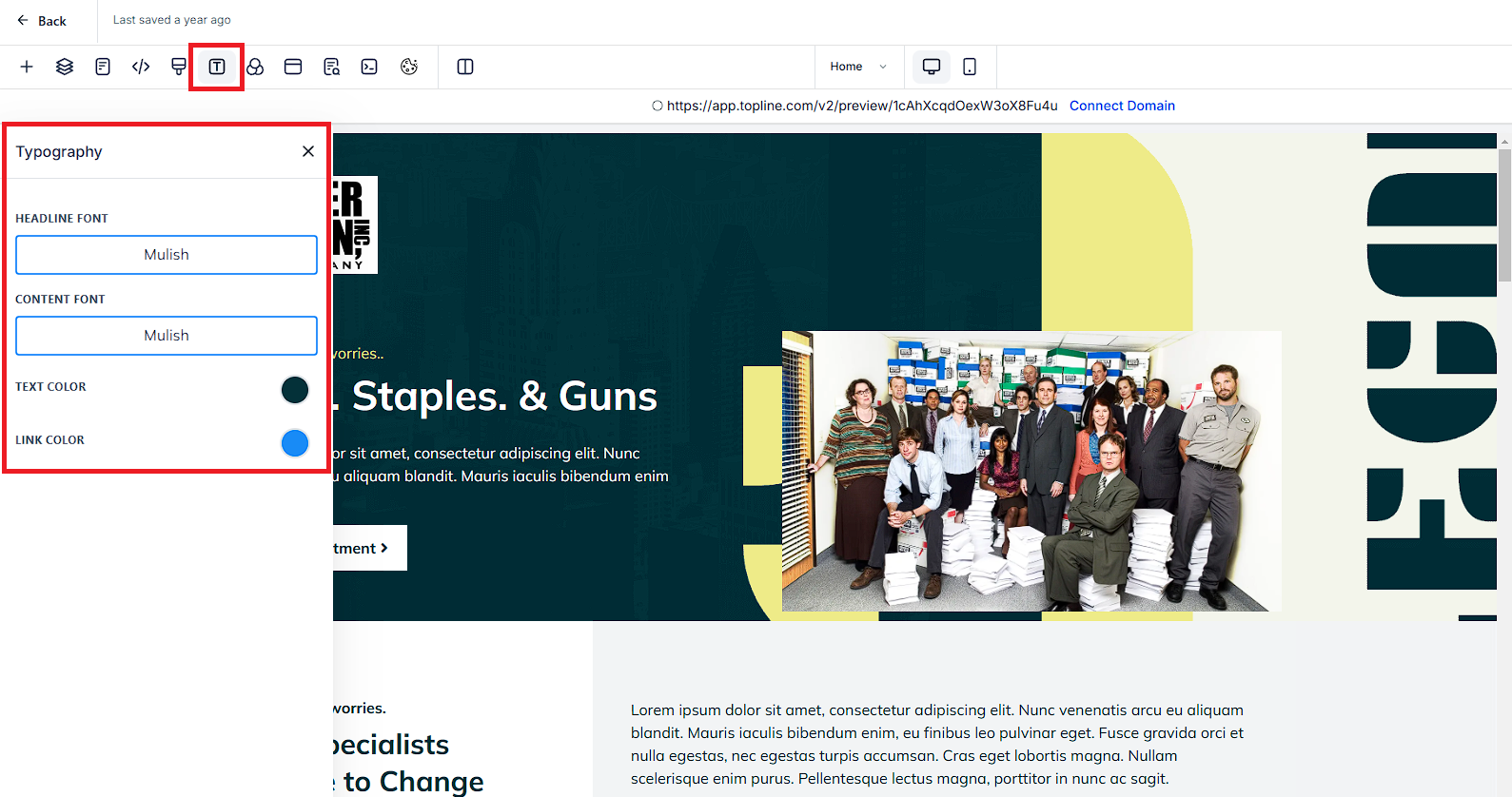Open the custom code icon
Viewport: 1512px width, 797px height.
click(x=141, y=67)
